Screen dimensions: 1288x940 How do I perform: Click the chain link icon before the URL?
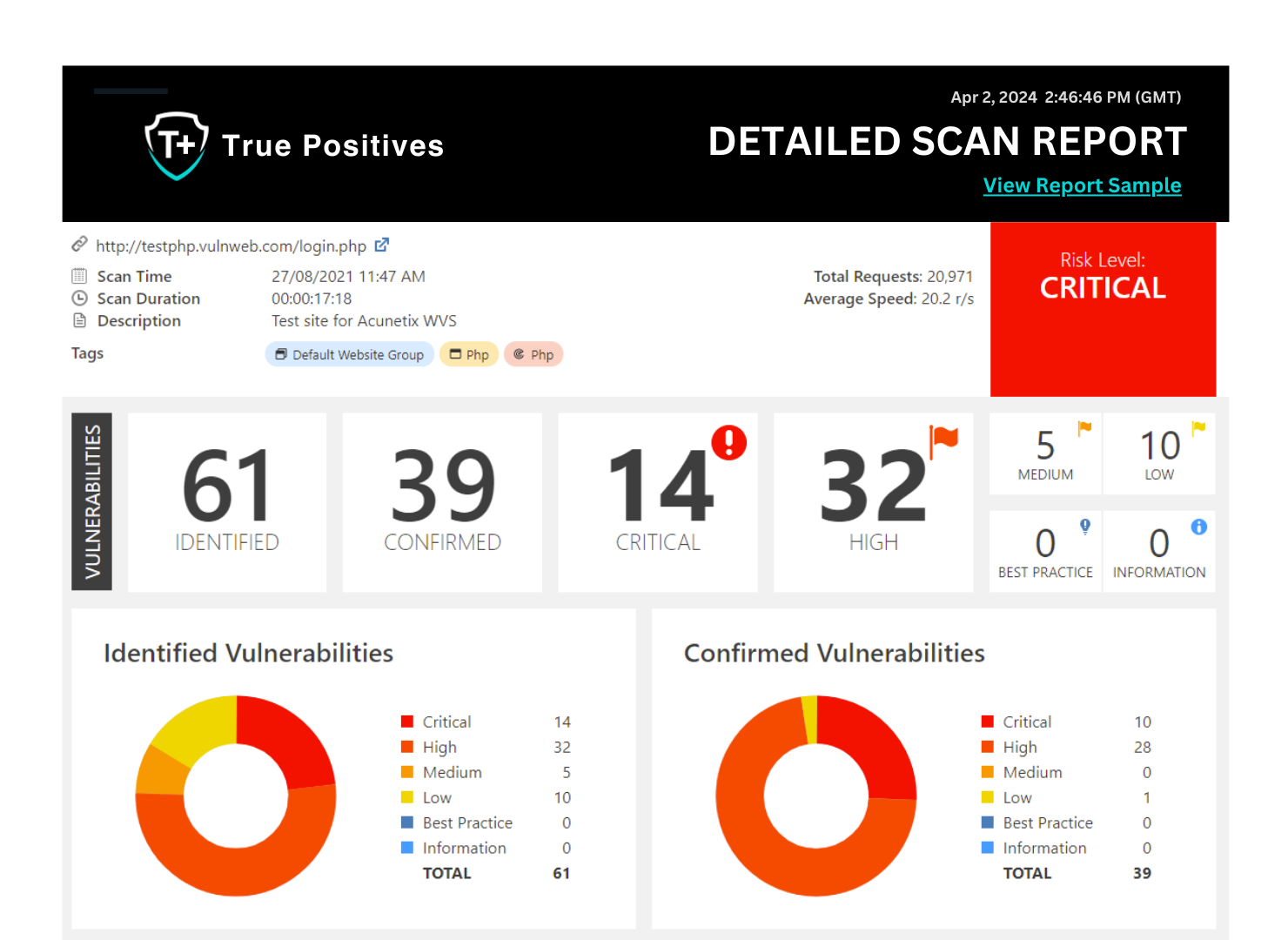[x=79, y=244]
